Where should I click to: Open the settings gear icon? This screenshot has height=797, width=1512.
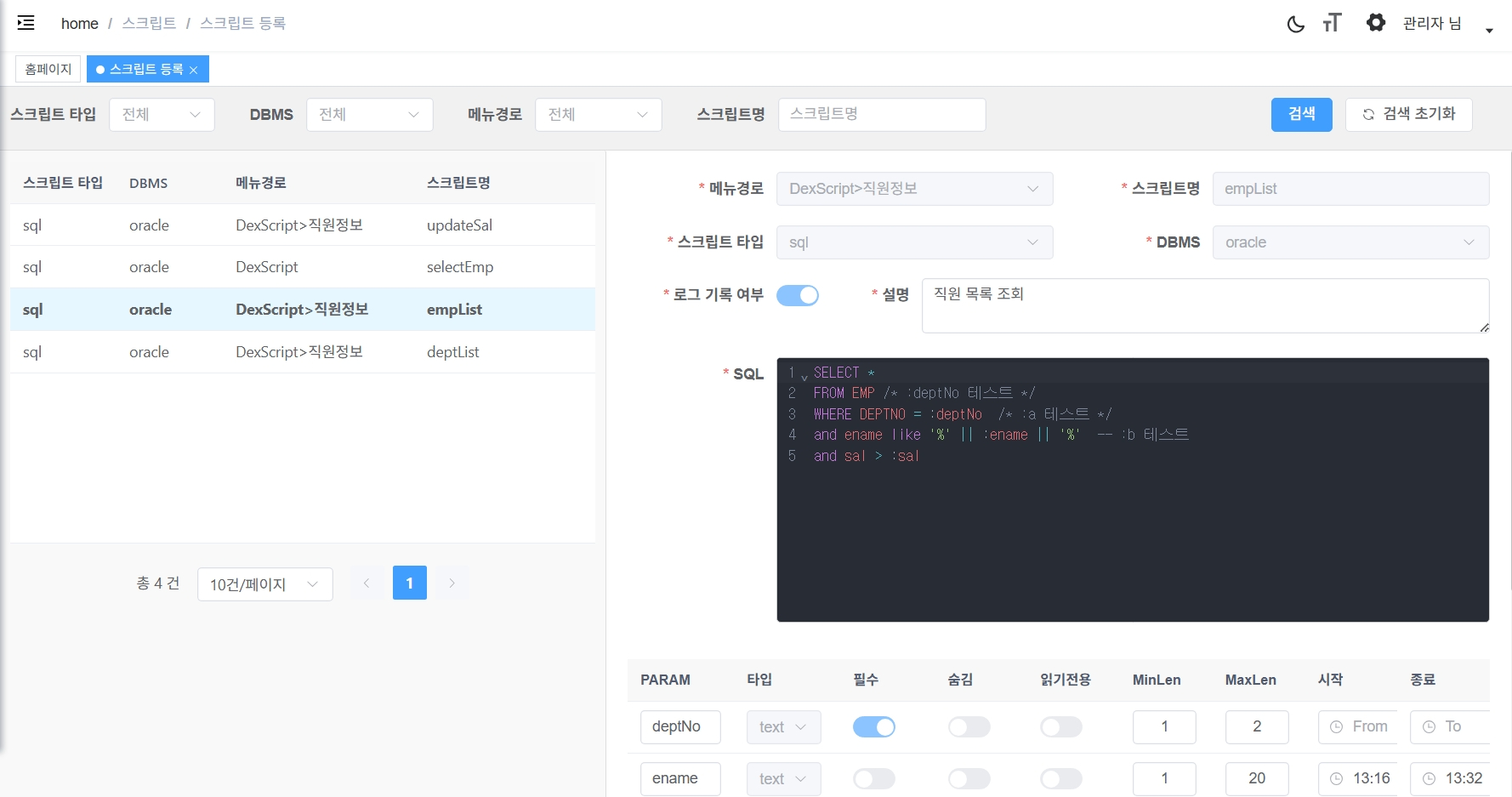1375,23
